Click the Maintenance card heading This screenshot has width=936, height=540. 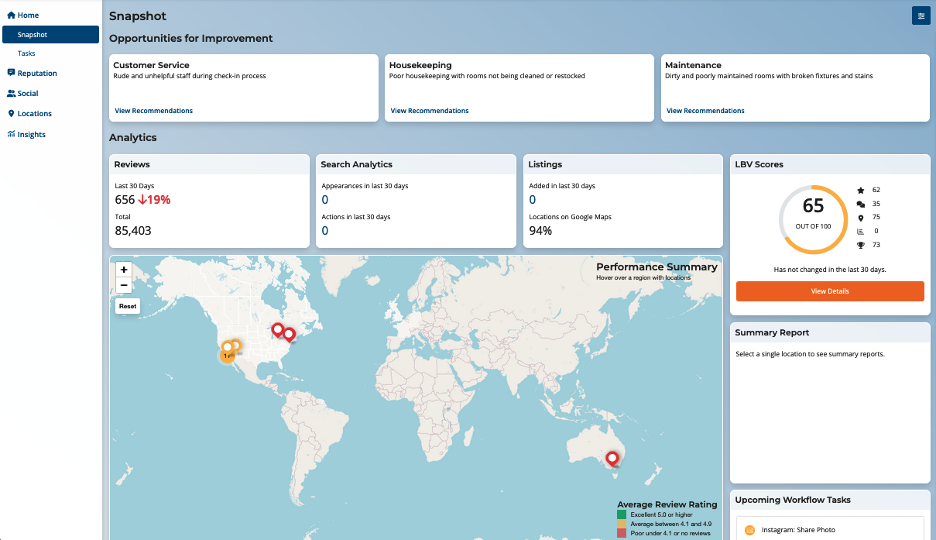(693, 65)
